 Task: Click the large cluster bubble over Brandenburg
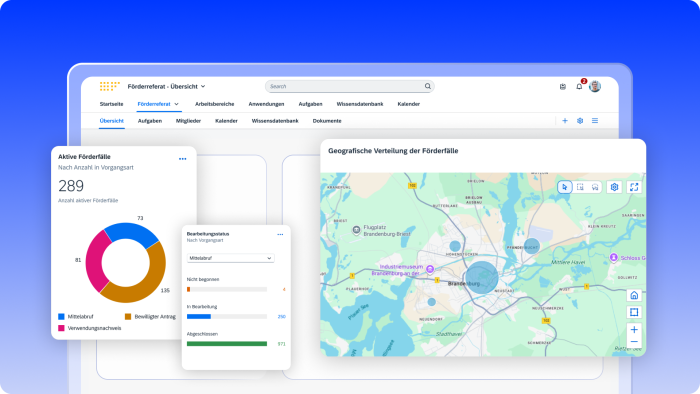[x=482, y=277]
